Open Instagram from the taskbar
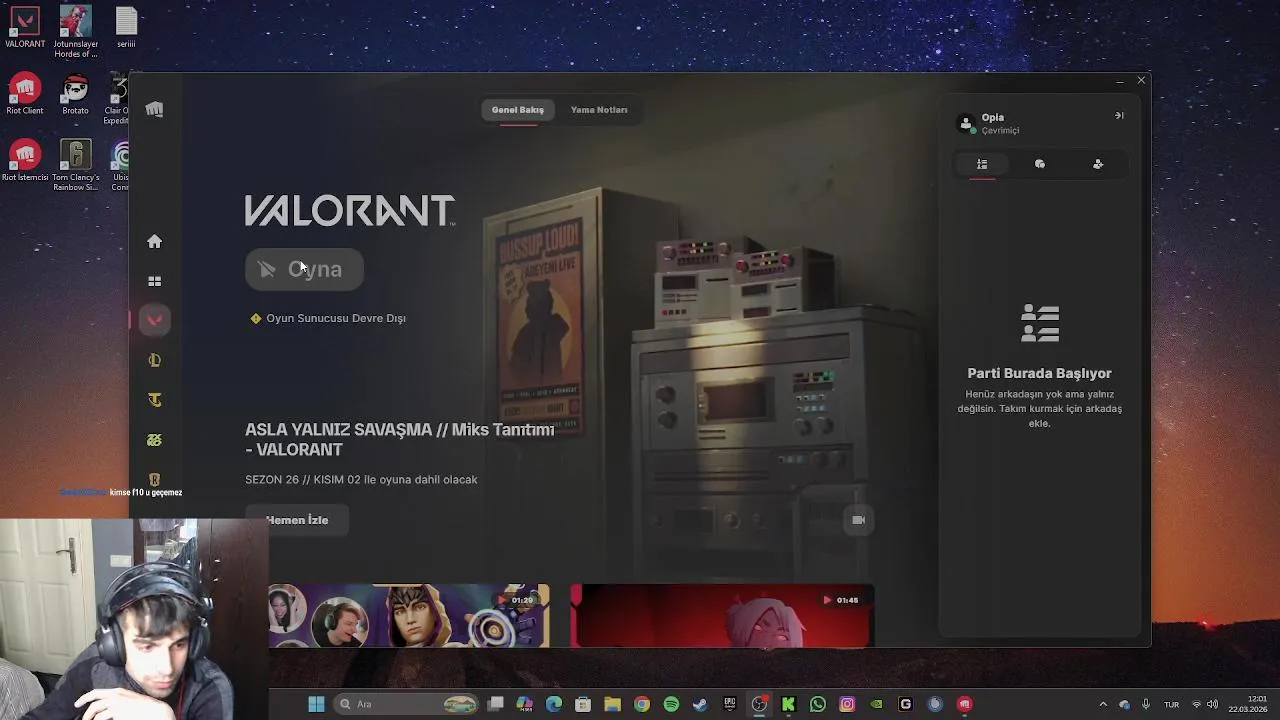This screenshot has height=720, width=1280. pyautogui.click(x=847, y=704)
